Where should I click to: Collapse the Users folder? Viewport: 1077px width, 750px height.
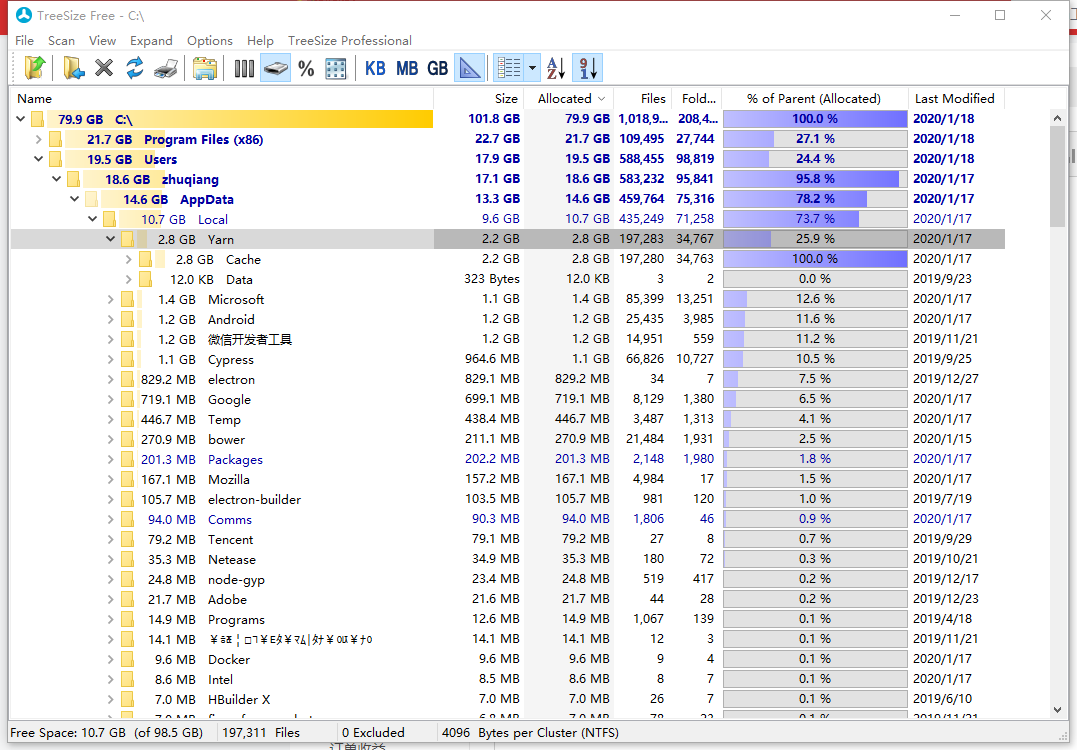(38, 159)
